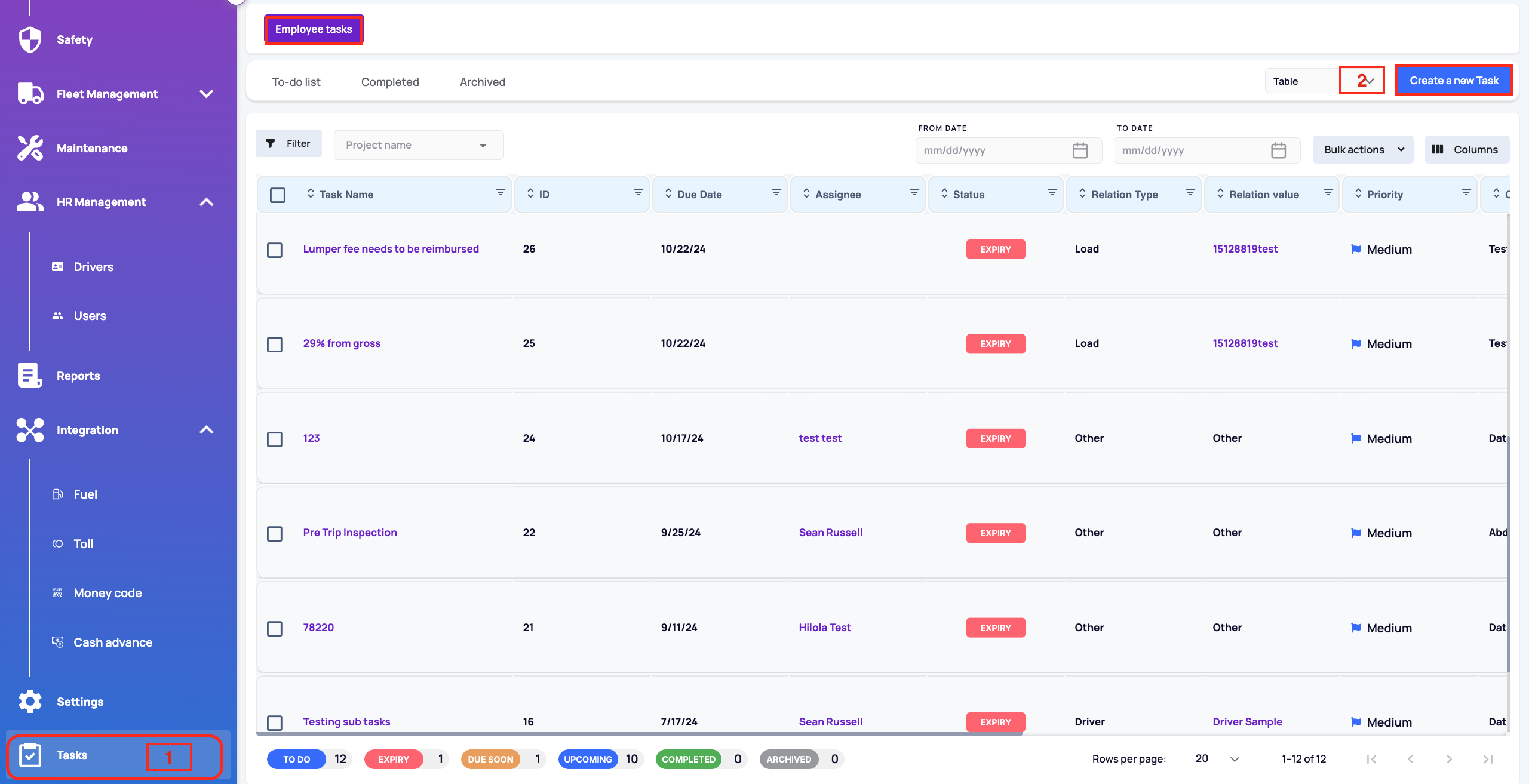Collapse the HR Management menu chevron
This screenshot has height=784, width=1529.
(206, 202)
